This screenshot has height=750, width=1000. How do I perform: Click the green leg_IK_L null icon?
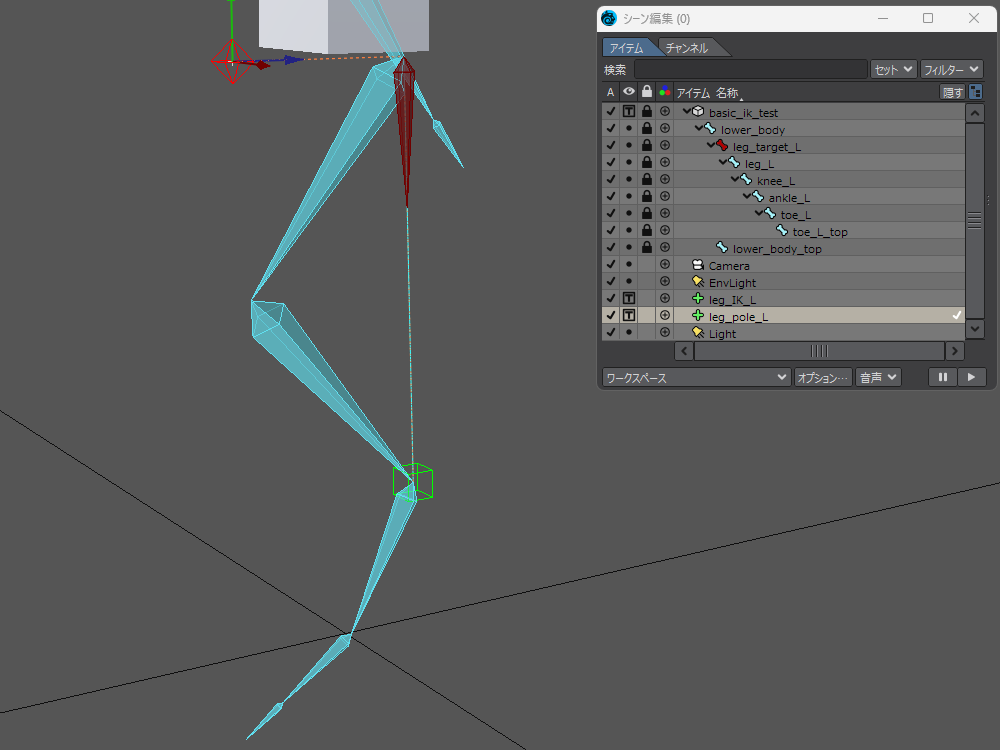pos(698,299)
